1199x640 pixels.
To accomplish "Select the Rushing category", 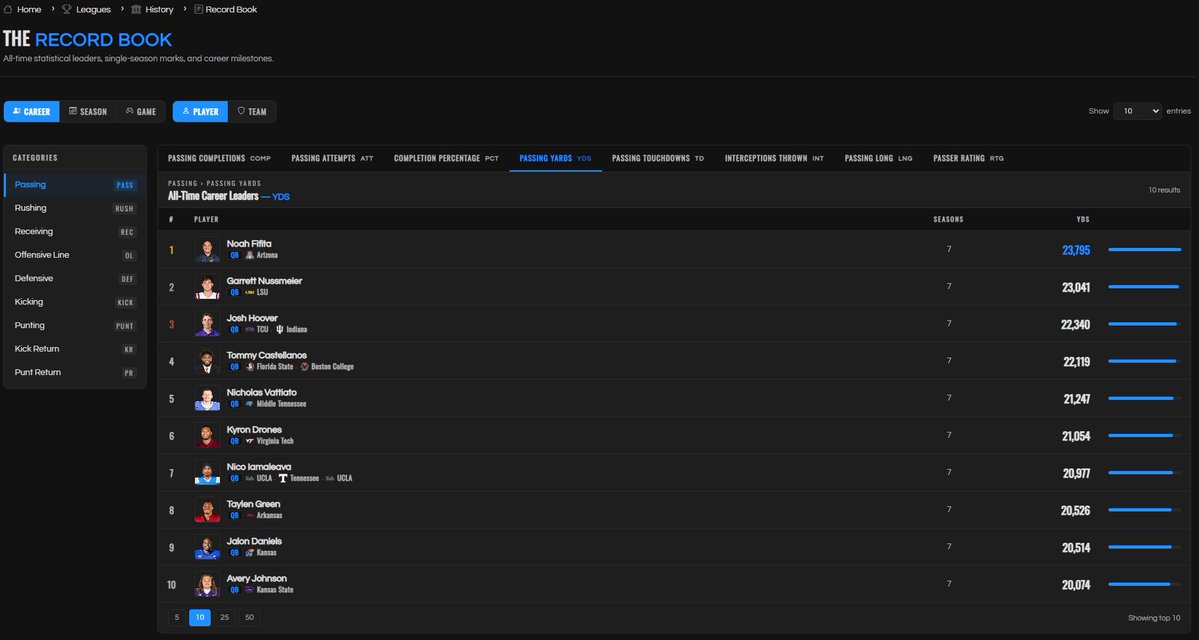I will pyautogui.click(x=75, y=208).
